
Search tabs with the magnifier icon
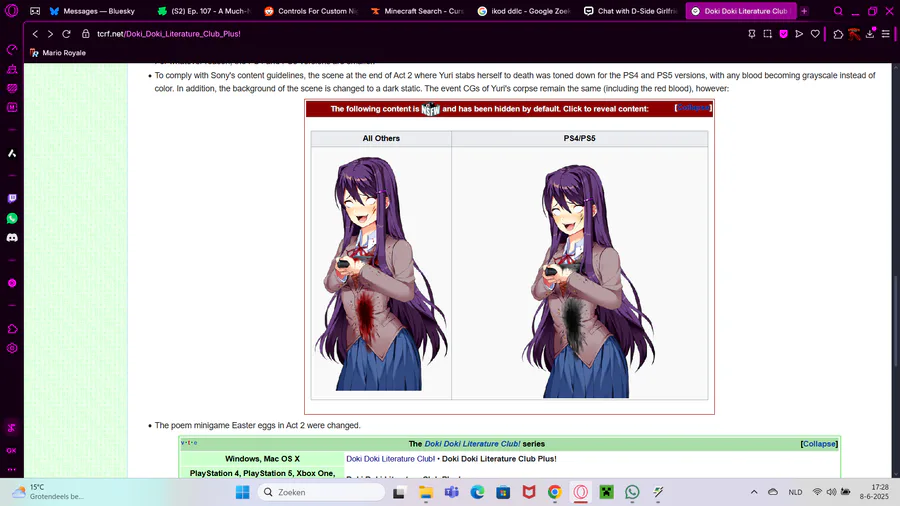point(838,11)
